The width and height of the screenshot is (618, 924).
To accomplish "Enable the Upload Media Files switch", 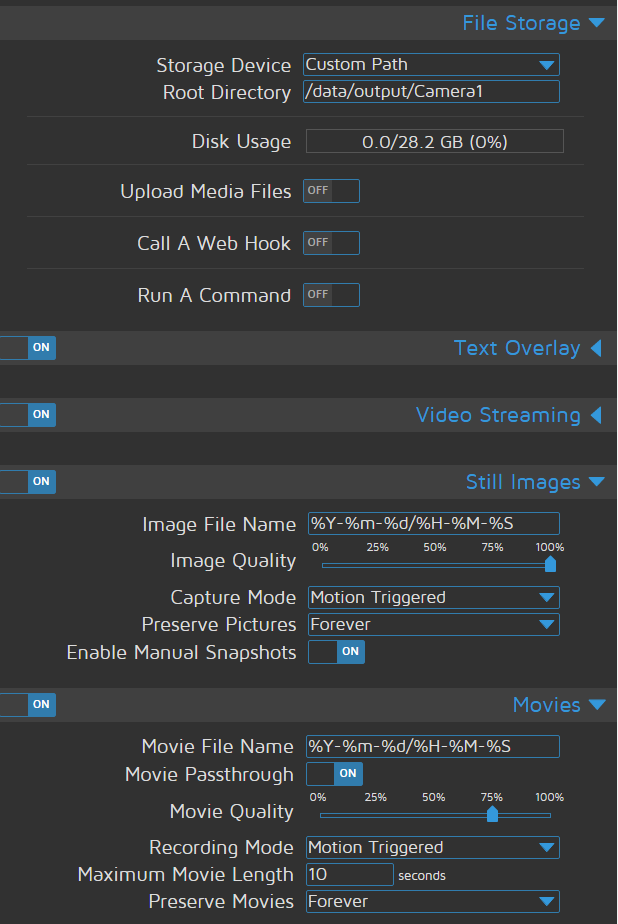I will click(x=331, y=191).
